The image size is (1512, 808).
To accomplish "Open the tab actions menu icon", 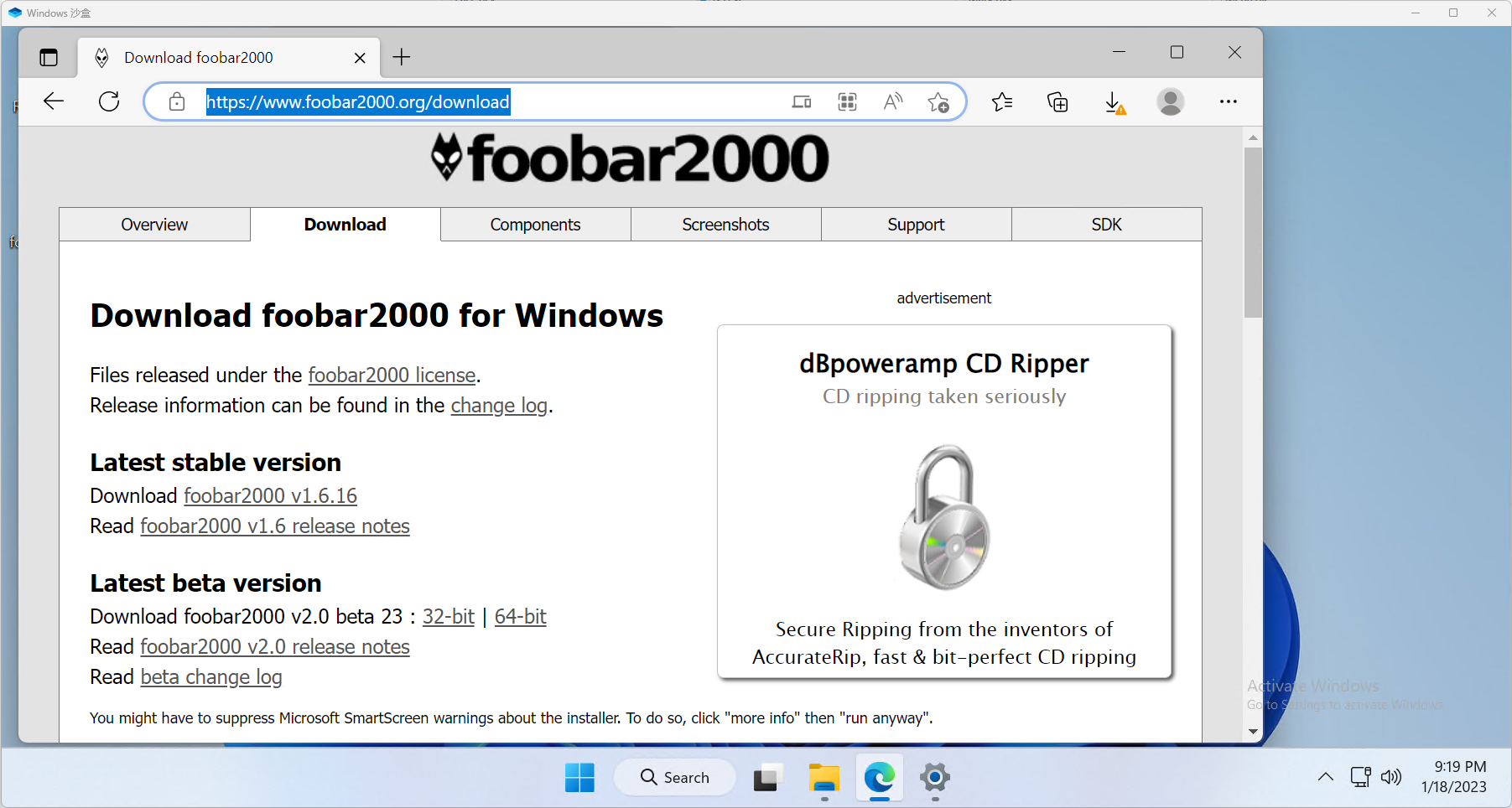I will [49, 57].
